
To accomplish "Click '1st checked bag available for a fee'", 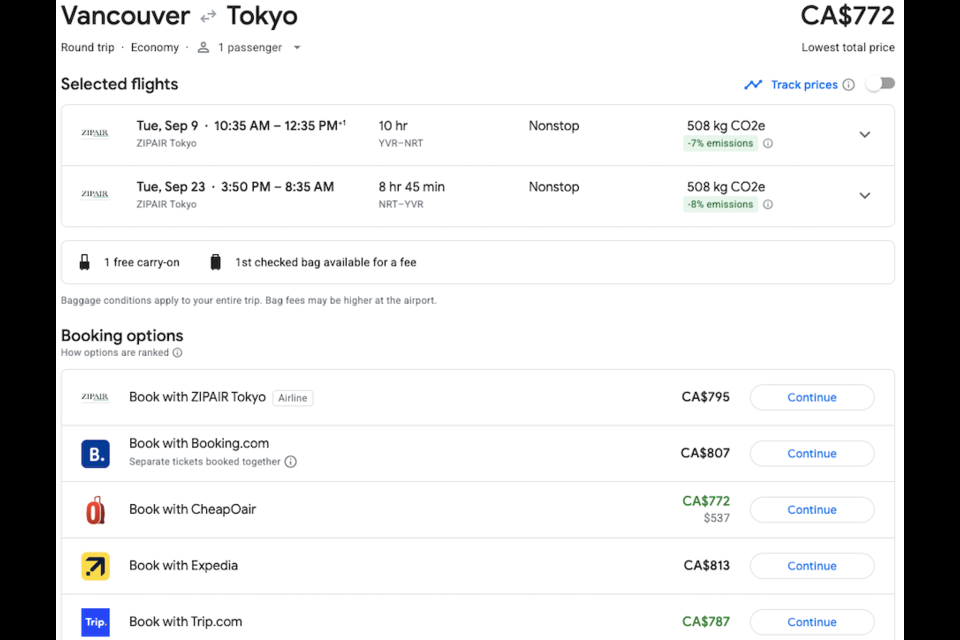I will tap(326, 262).
